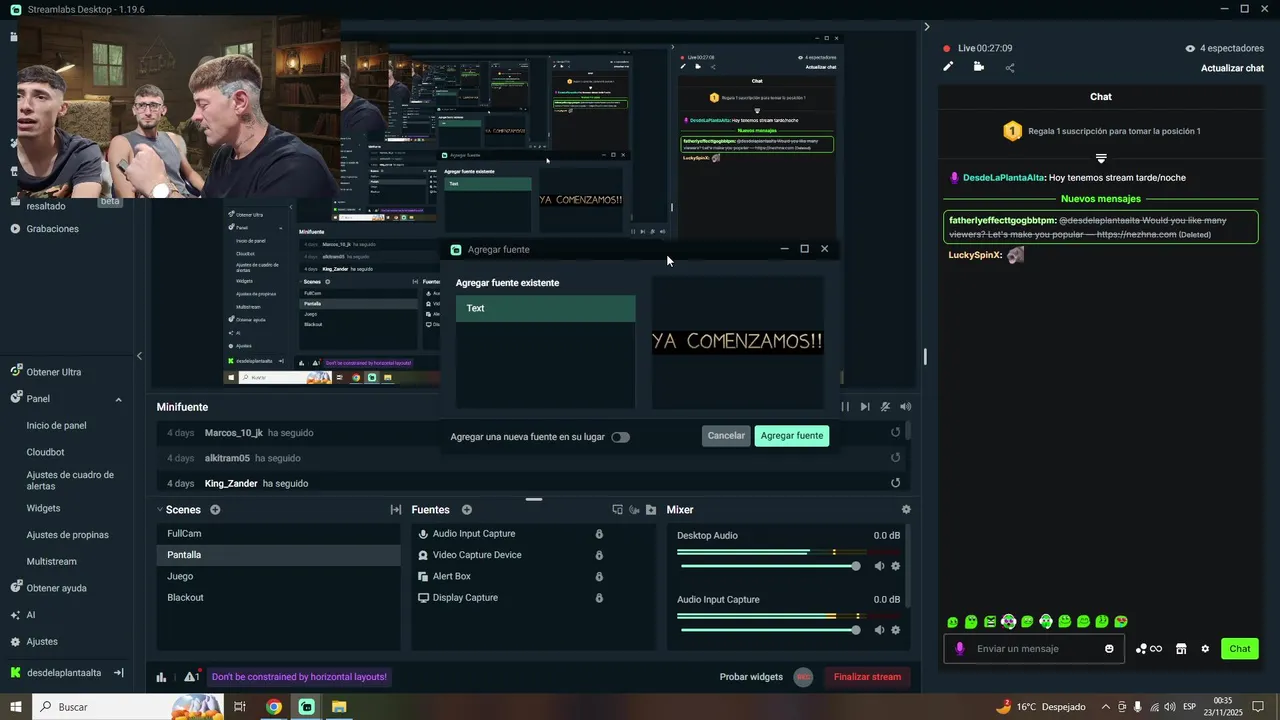
Task: Adjust the Audio Input Capture volume slider
Action: 768,630
